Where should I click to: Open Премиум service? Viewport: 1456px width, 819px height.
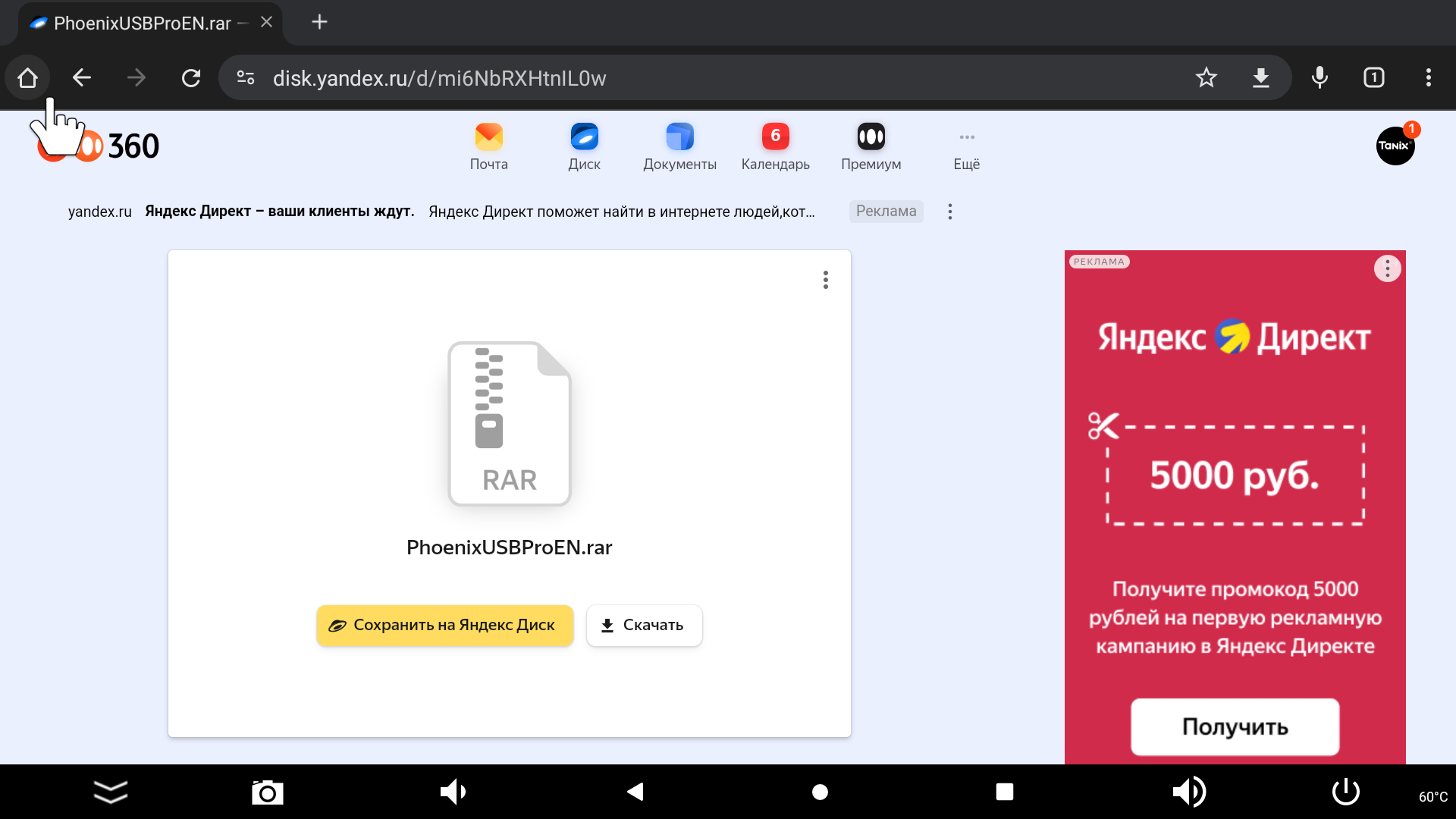click(x=871, y=147)
